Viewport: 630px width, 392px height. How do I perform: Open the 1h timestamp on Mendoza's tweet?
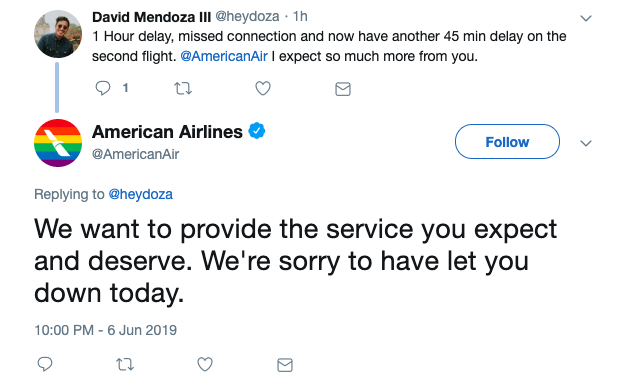pos(300,16)
